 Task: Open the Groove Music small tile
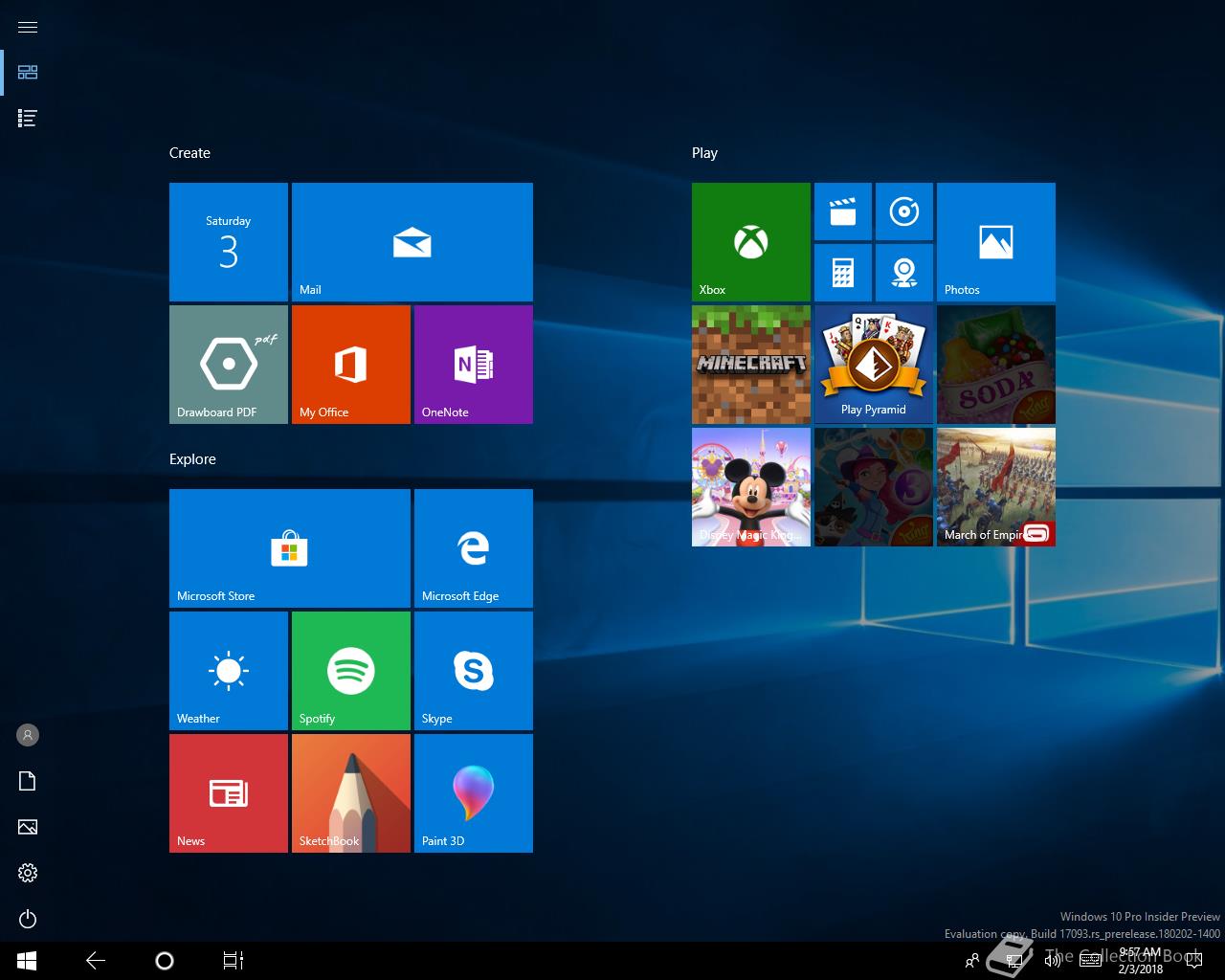click(904, 212)
